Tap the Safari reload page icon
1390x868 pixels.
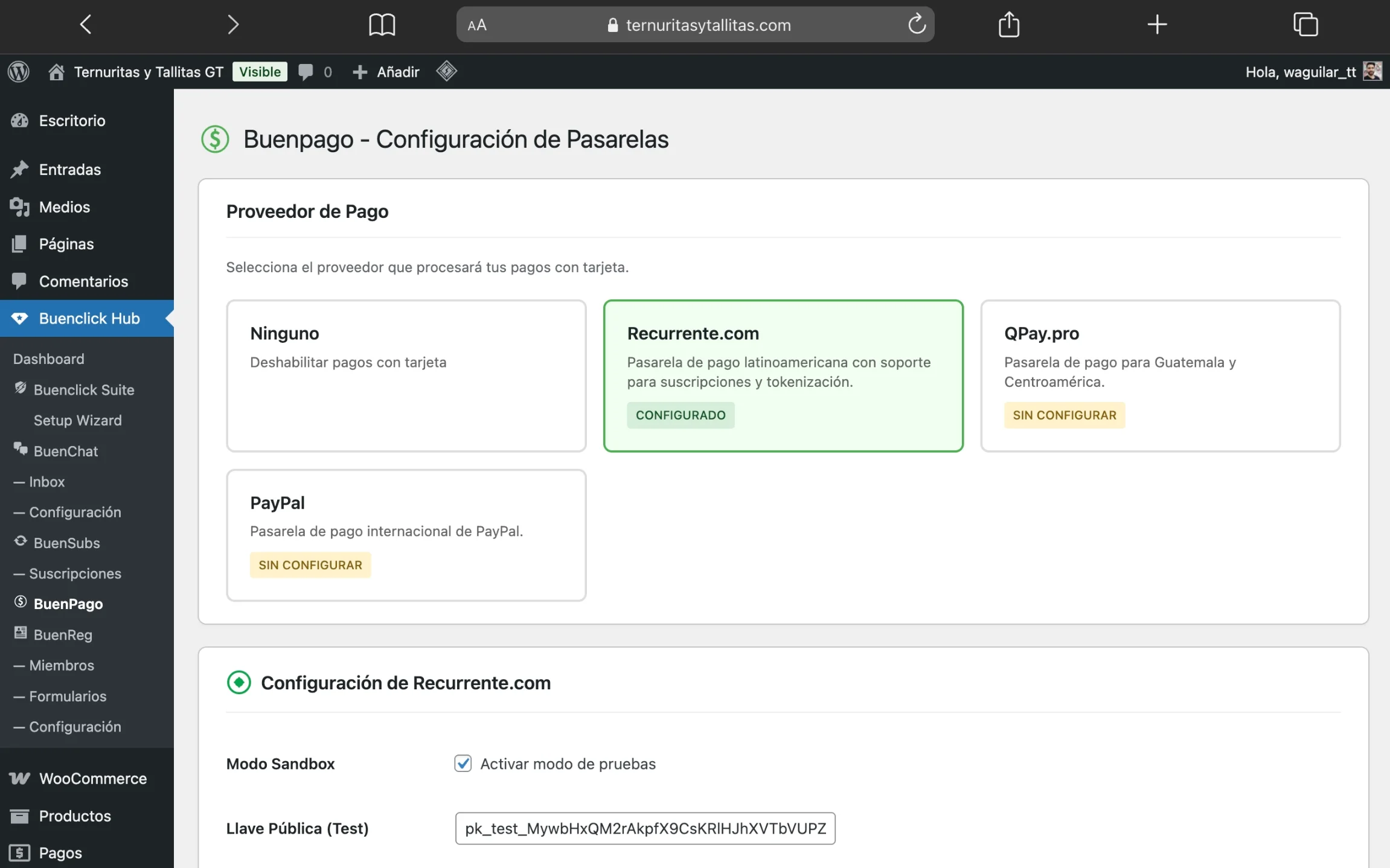916,25
